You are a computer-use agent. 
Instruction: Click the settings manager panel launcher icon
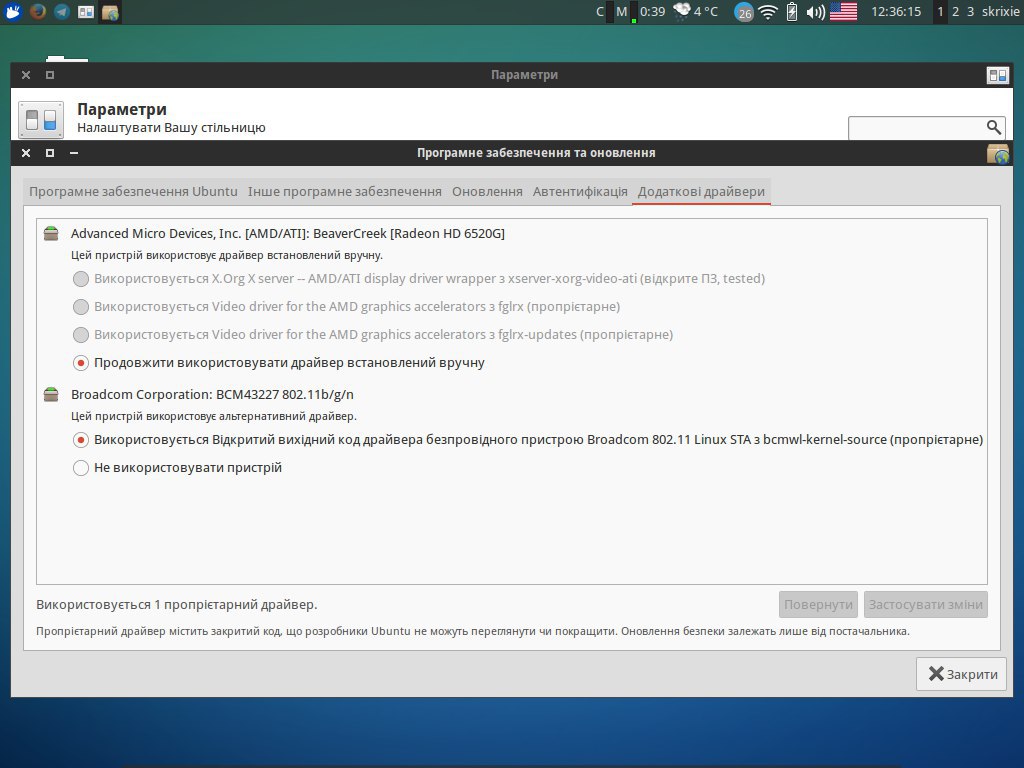tap(86, 12)
